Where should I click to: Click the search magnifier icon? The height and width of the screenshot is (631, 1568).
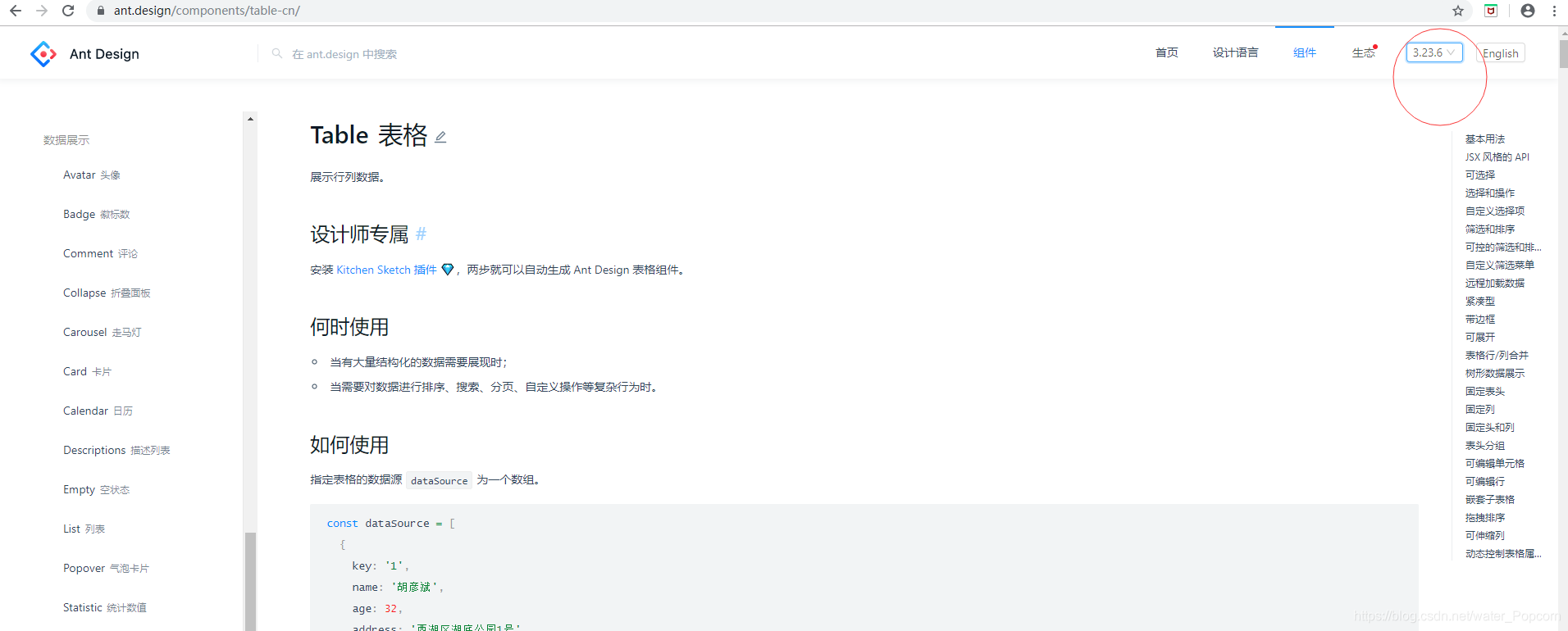[277, 53]
